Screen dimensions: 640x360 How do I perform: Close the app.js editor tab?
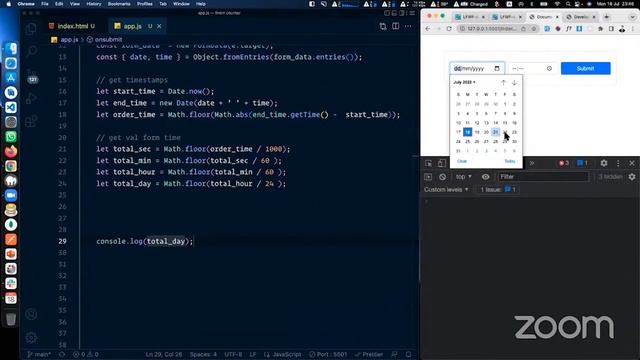tap(159, 26)
